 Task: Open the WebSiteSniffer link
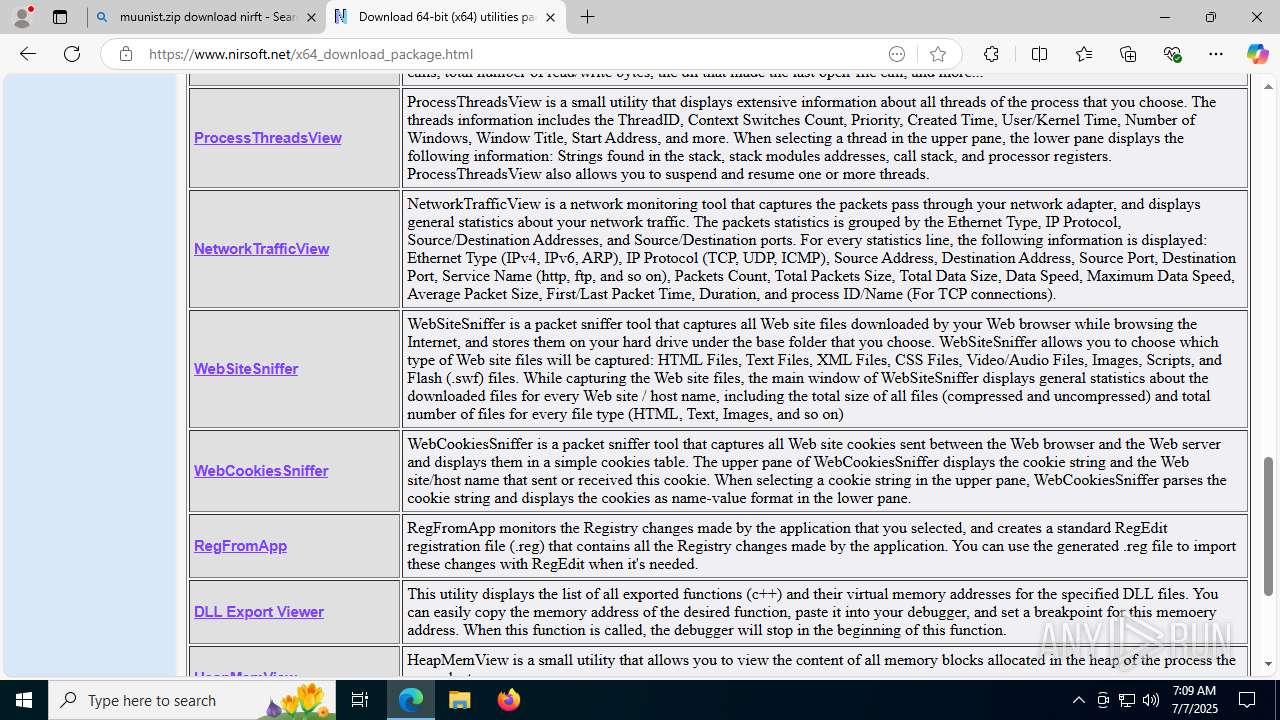(x=246, y=369)
